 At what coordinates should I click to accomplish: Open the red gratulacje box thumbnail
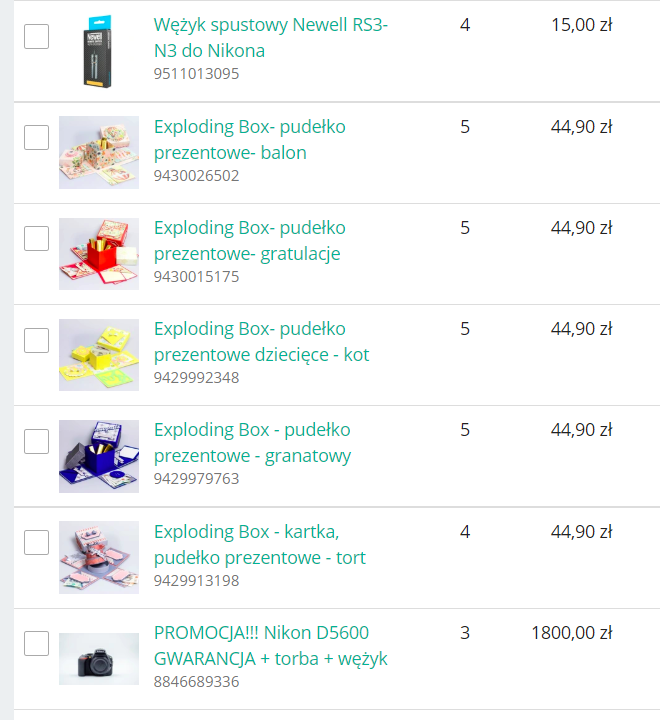[x=98, y=253]
